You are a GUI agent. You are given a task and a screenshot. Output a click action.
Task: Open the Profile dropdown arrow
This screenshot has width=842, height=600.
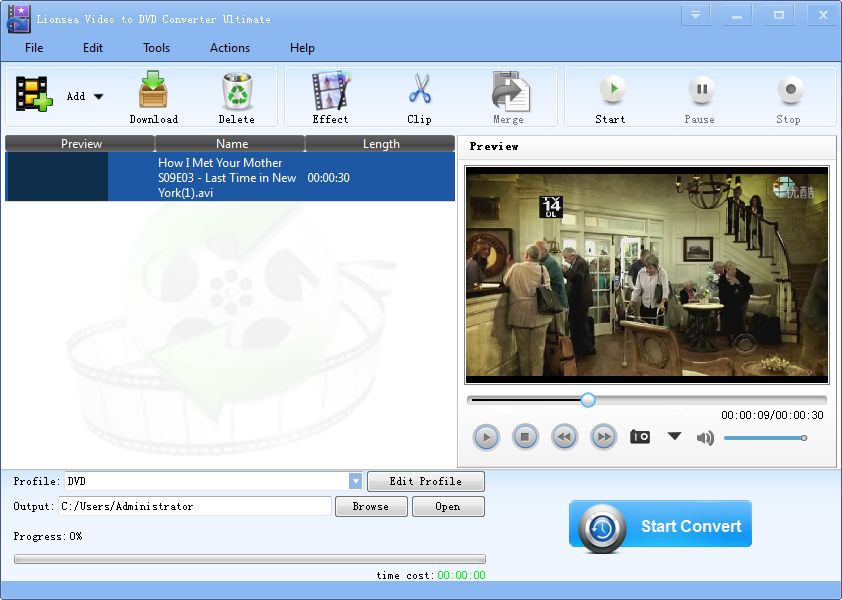pyautogui.click(x=355, y=481)
